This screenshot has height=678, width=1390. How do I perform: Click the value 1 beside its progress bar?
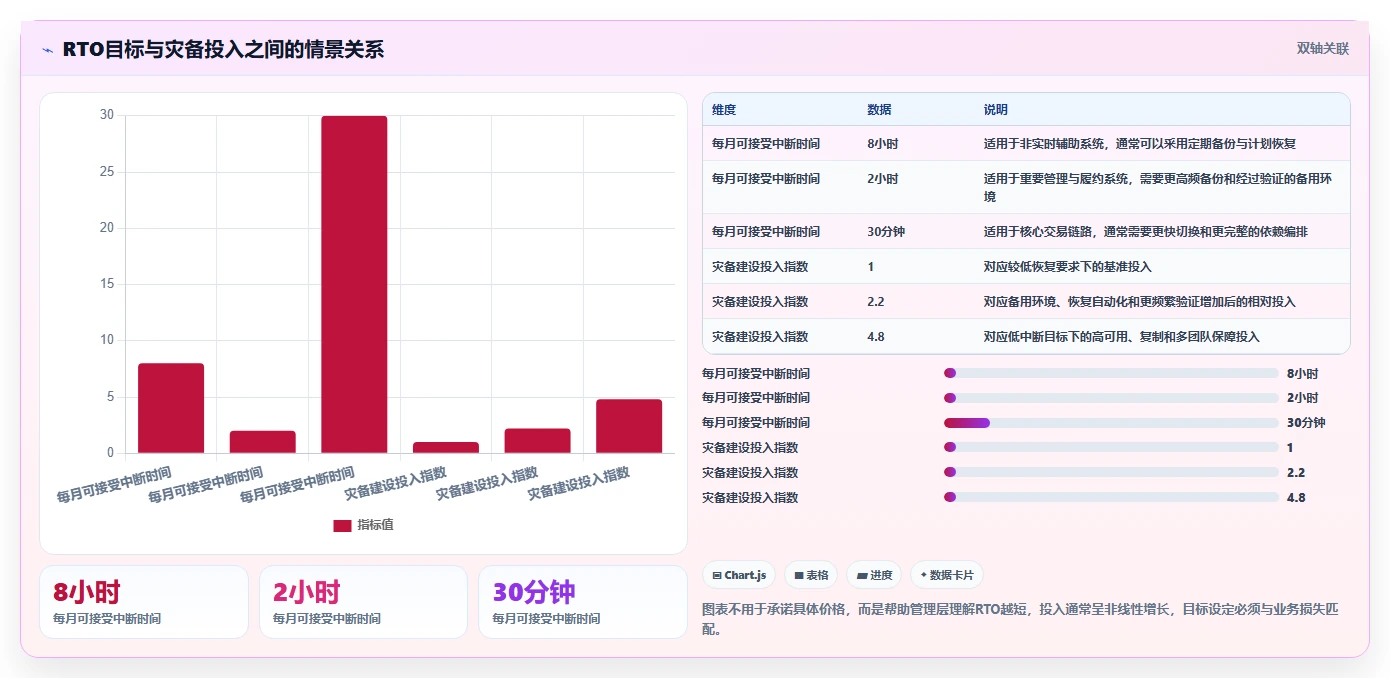pos(1290,448)
